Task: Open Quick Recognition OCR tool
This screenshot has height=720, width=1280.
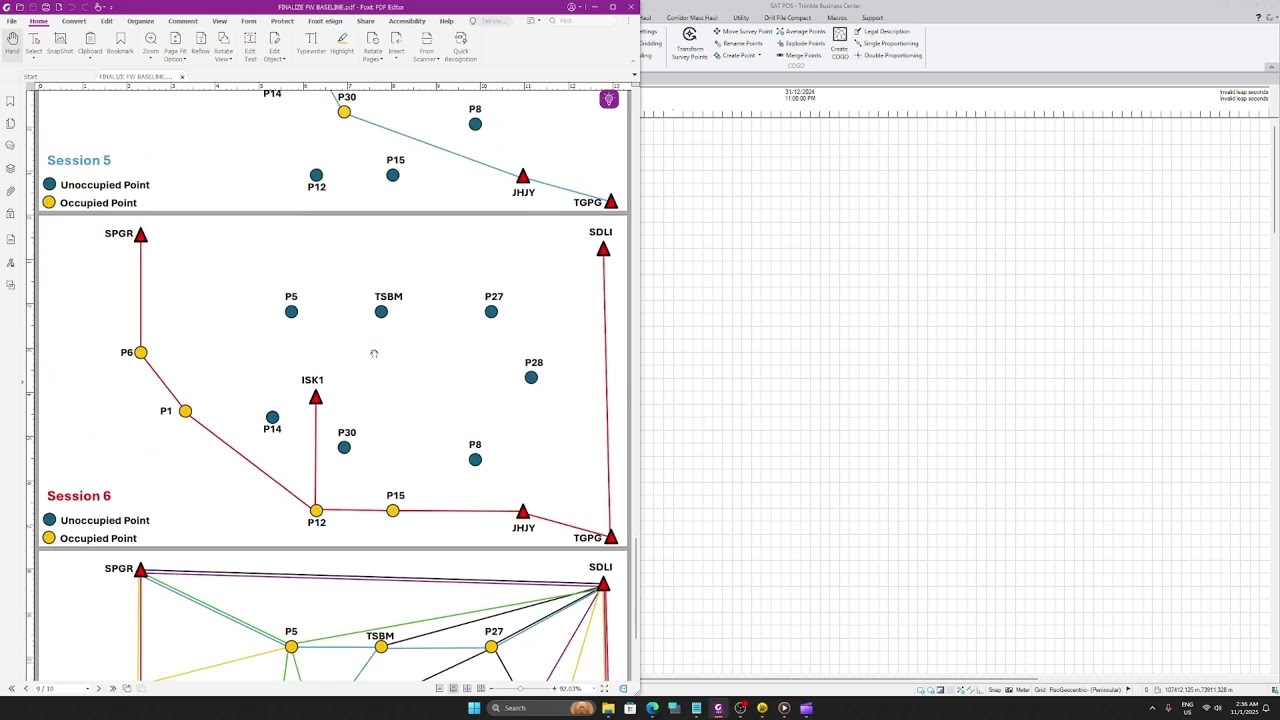Action: coord(460,46)
